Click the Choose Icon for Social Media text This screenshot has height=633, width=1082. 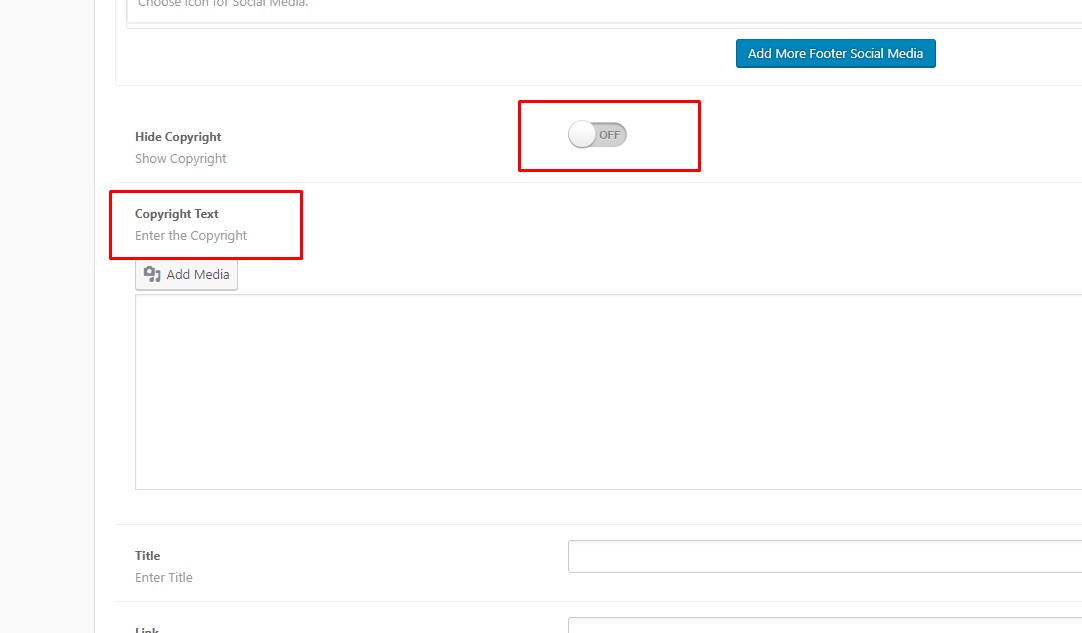tap(222, 4)
